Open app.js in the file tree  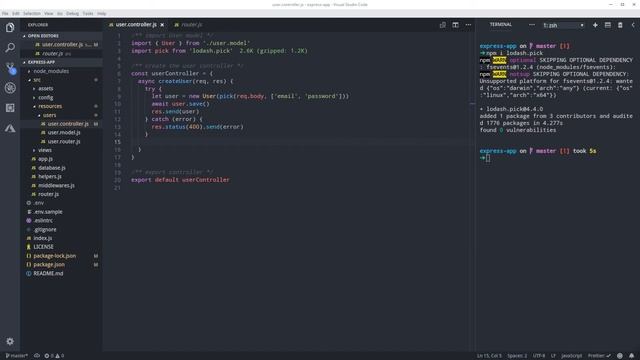[45, 159]
